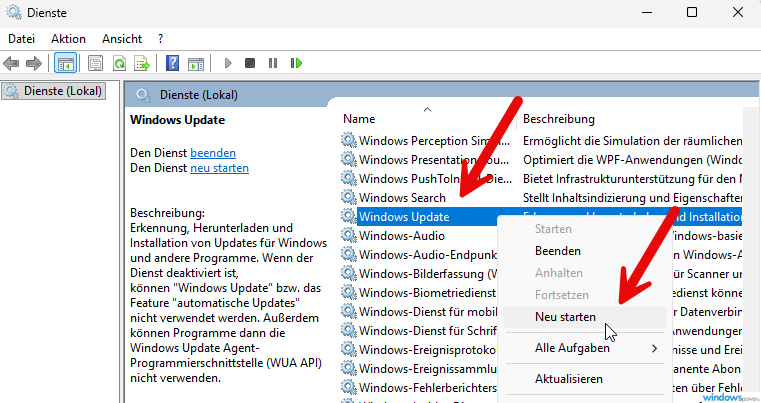The width and height of the screenshot is (761, 403).
Task: Click the Forward arrow toolbar icon
Action: click(33, 63)
